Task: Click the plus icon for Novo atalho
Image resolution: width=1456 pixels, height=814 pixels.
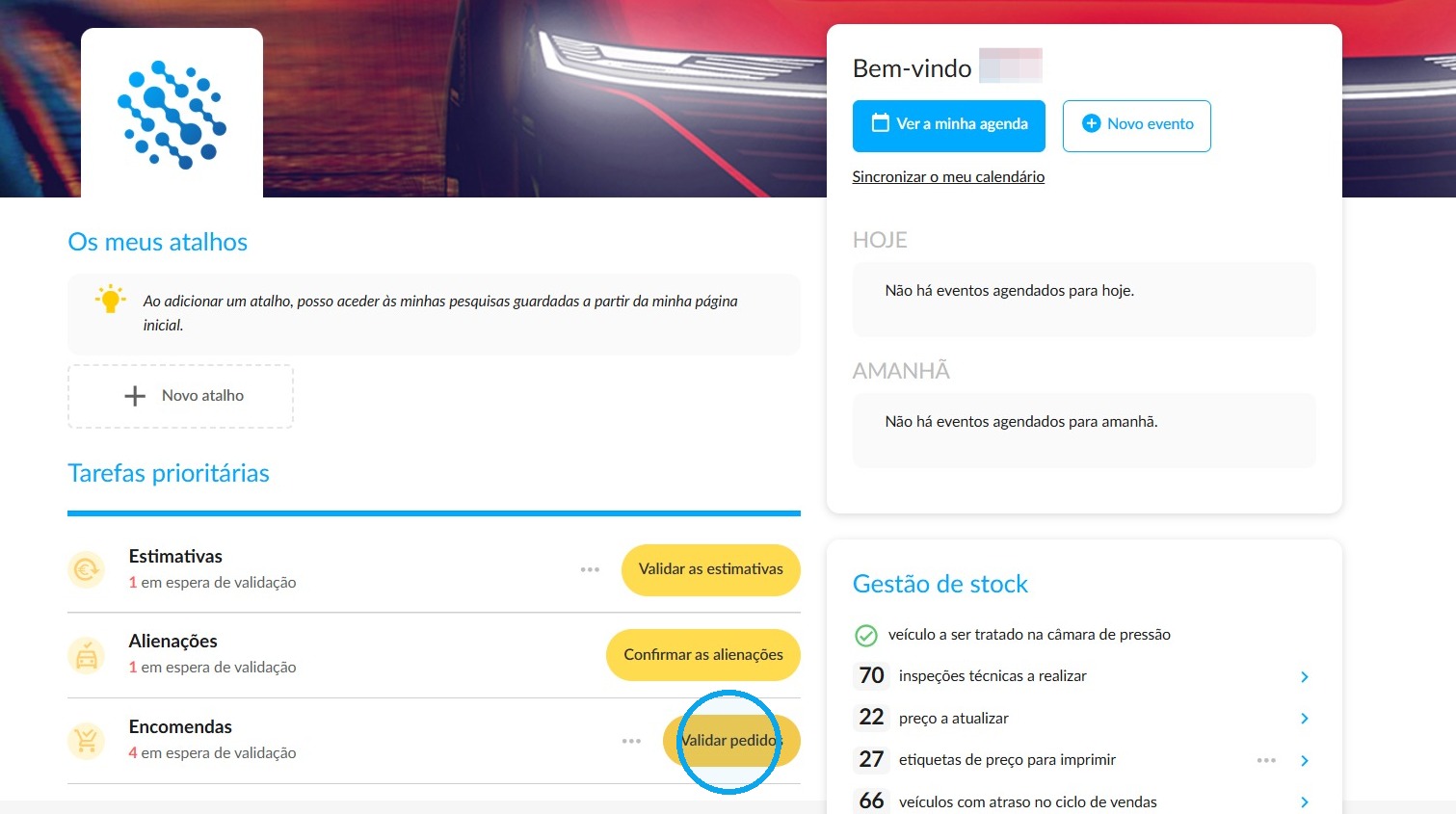Action: coord(135,396)
